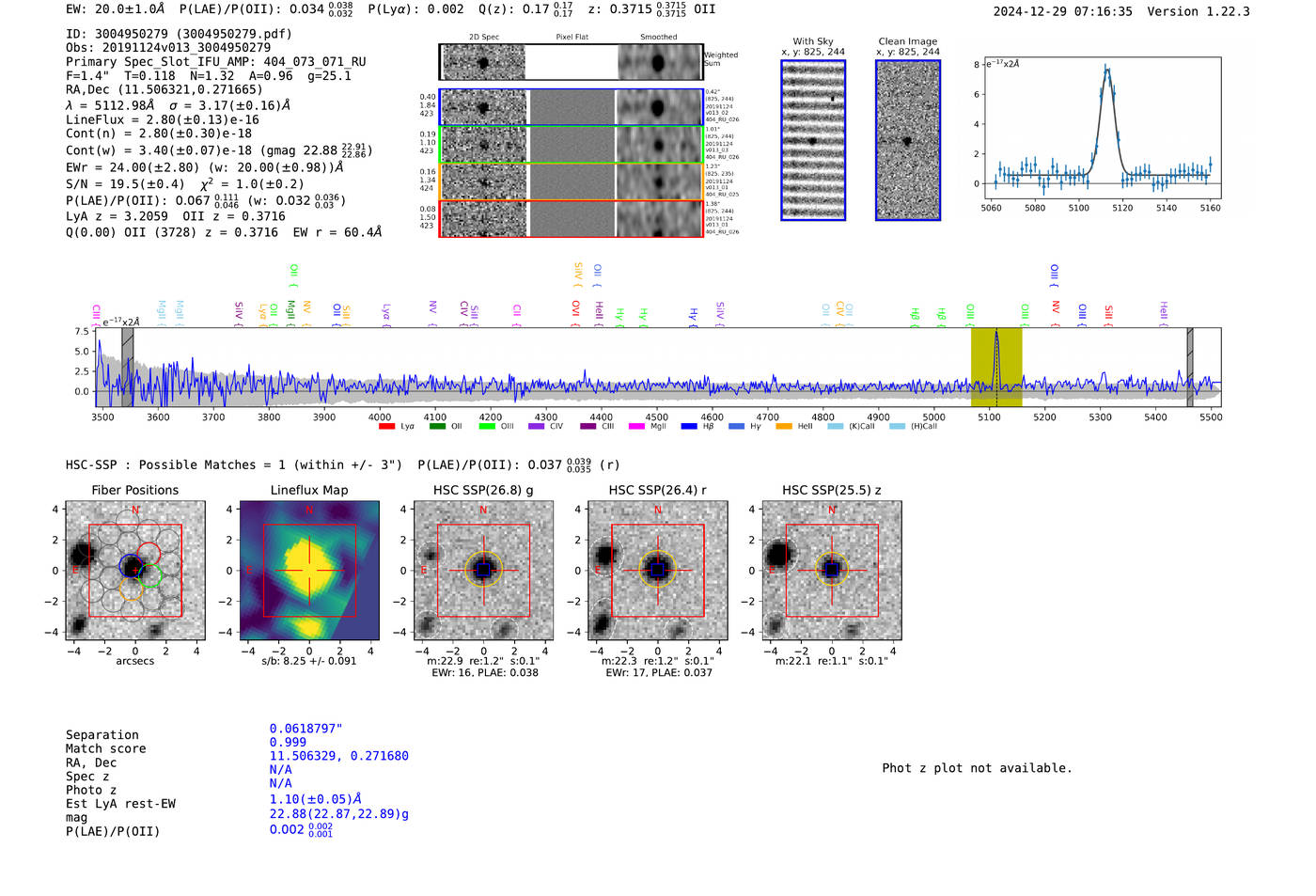This screenshot has width=1316, height=896.
Task: Select the CIII legend color swatch
Action: [588, 427]
